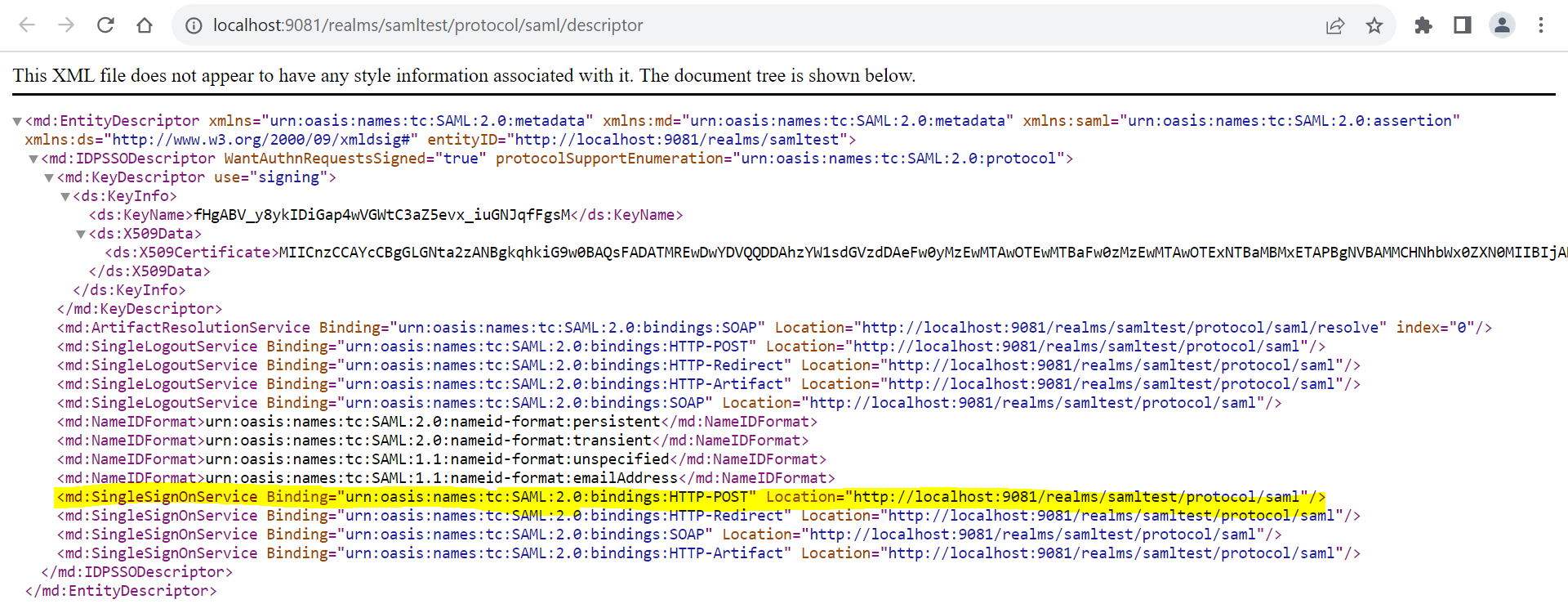The height and width of the screenshot is (604, 1568).
Task: Go to the browser Home page
Action: (x=145, y=25)
